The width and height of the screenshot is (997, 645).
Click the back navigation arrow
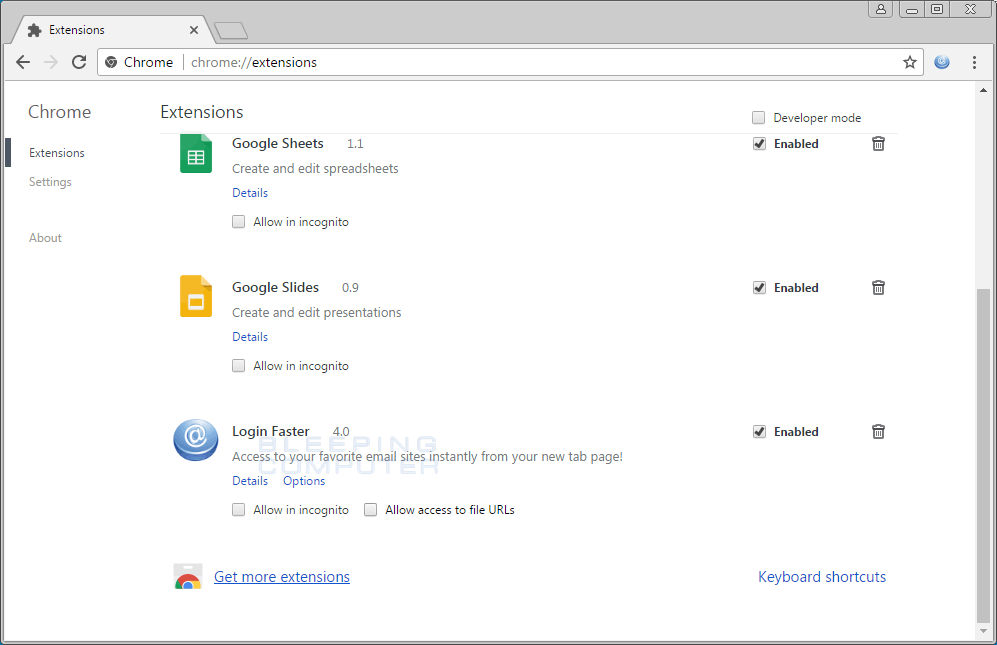pos(23,62)
